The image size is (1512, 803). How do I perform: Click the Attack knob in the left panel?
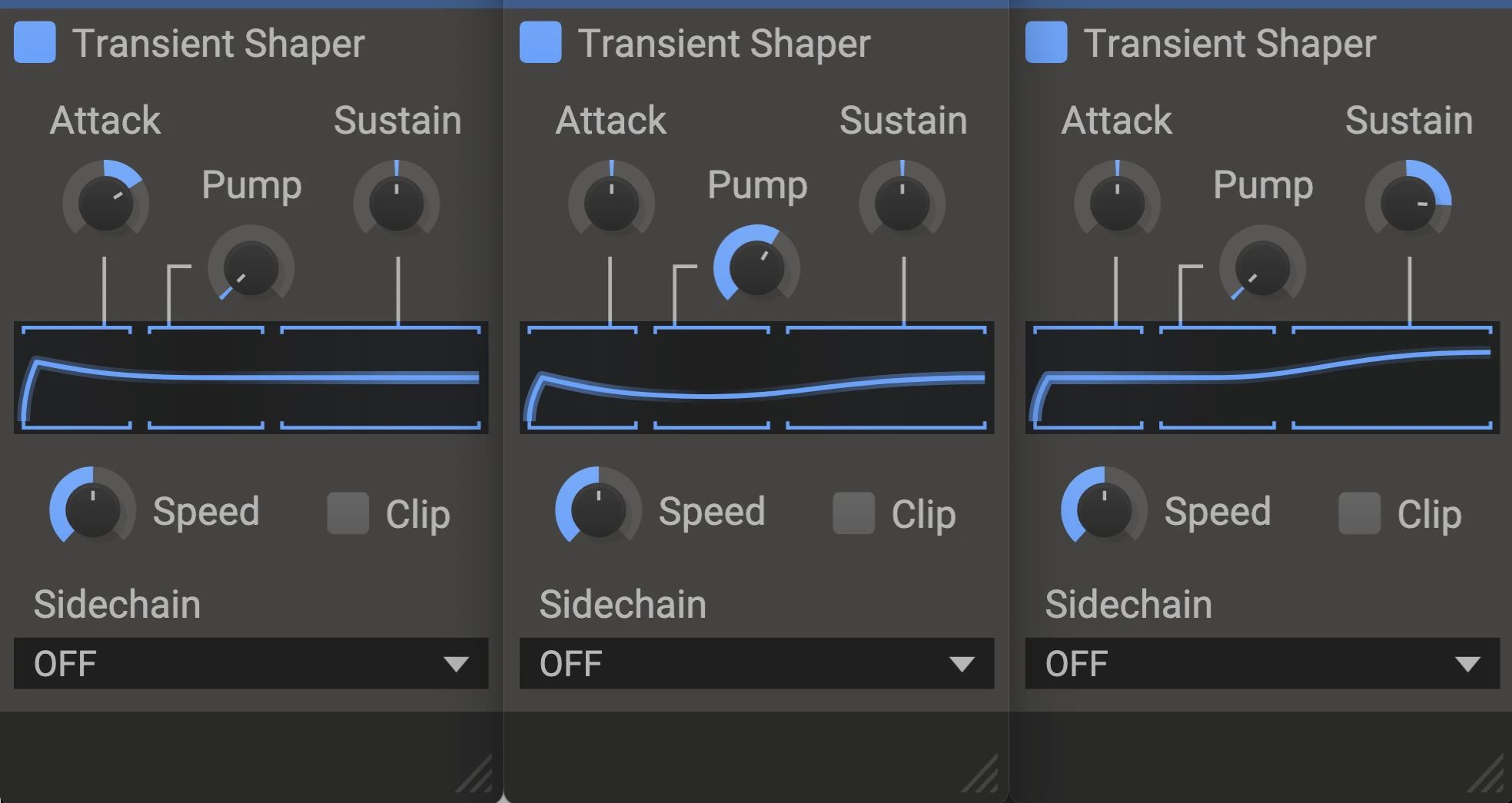click(105, 203)
